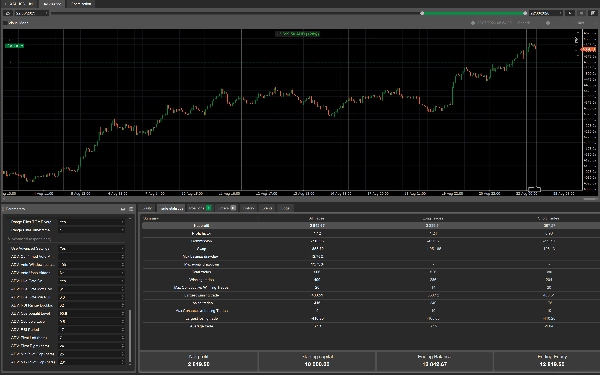Grab the start handle of the green backtest range slider
The height and width of the screenshot is (375, 600).
(x=422, y=13)
